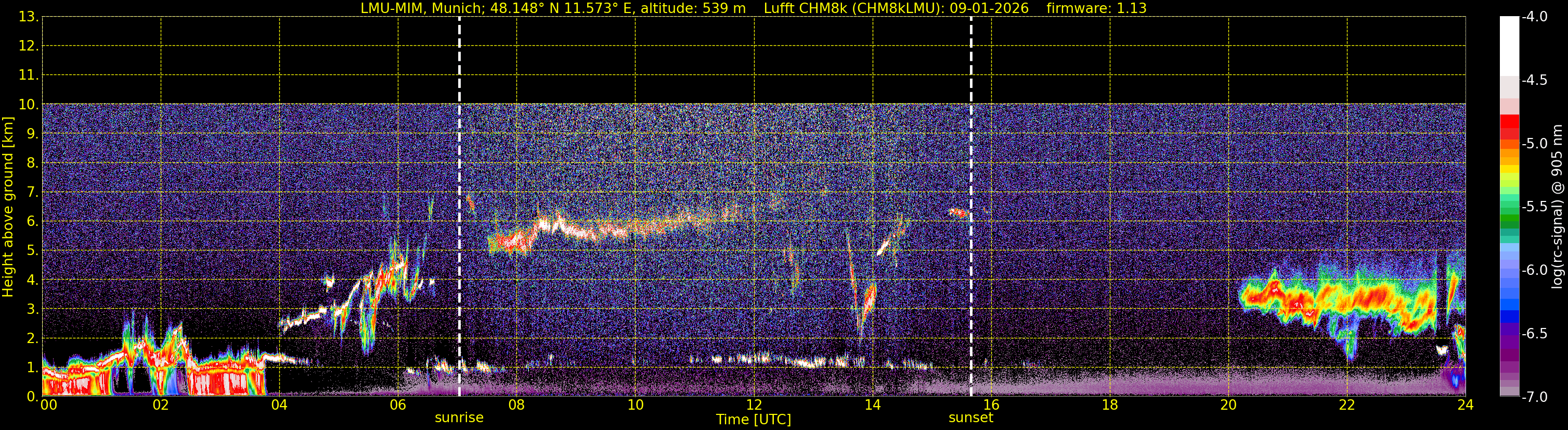Click the '5.' height axis tick label
This screenshot has width=1568, height=430.
(33, 251)
